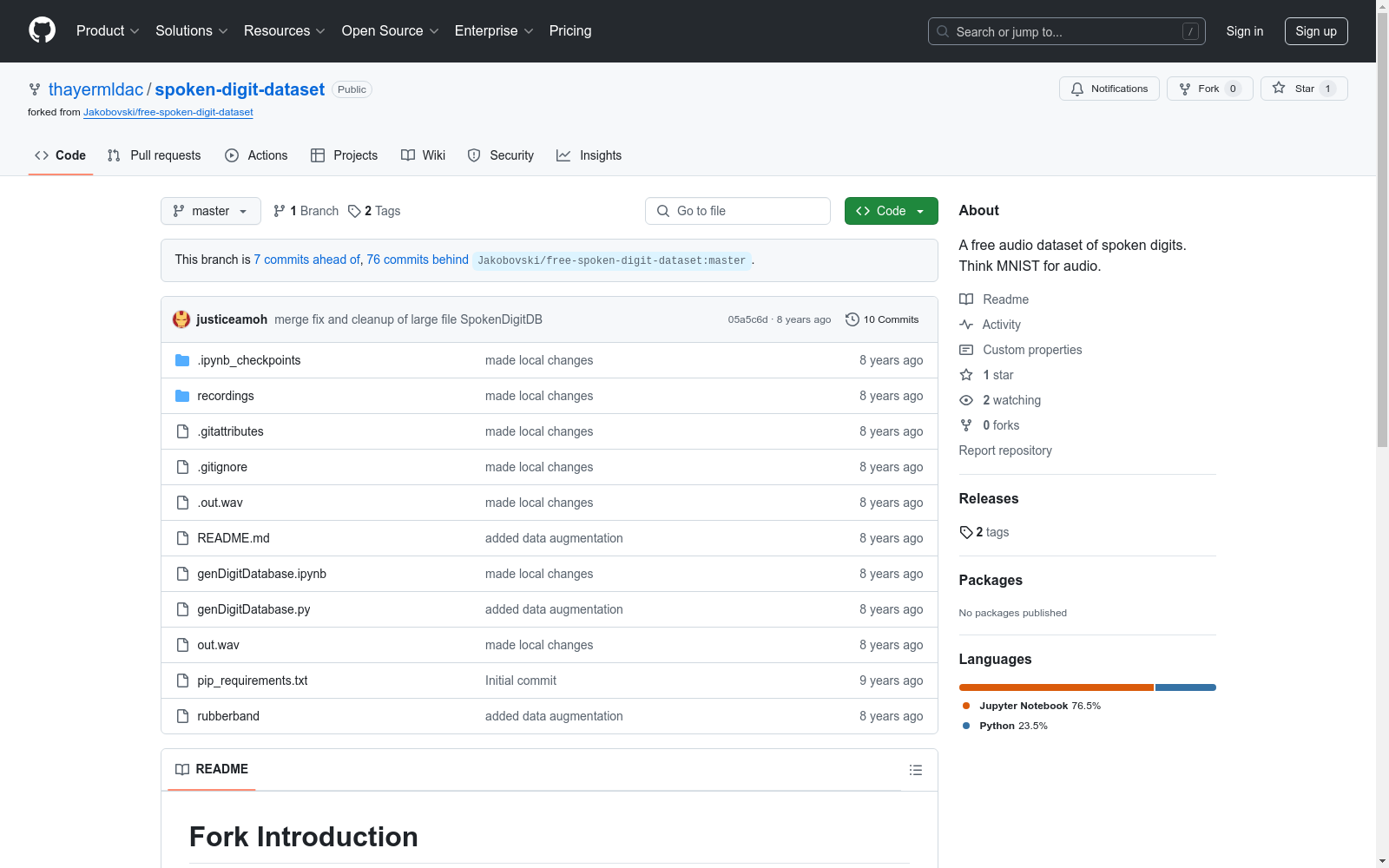Viewport: 1389px width, 868px height.
Task: Open the .gitignore file
Action: click(222, 467)
